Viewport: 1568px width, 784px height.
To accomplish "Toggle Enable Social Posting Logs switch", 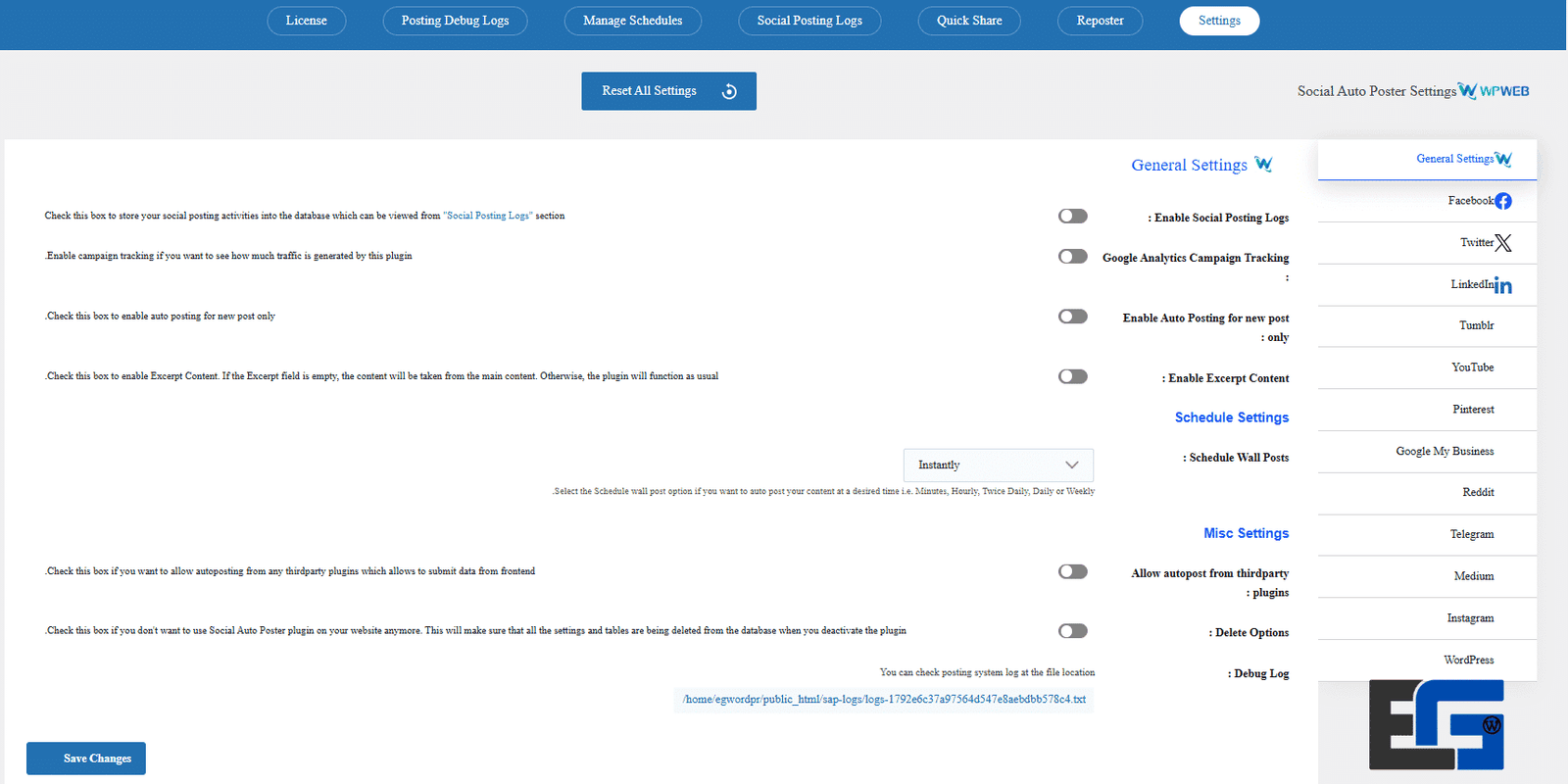I will click(1073, 217).
